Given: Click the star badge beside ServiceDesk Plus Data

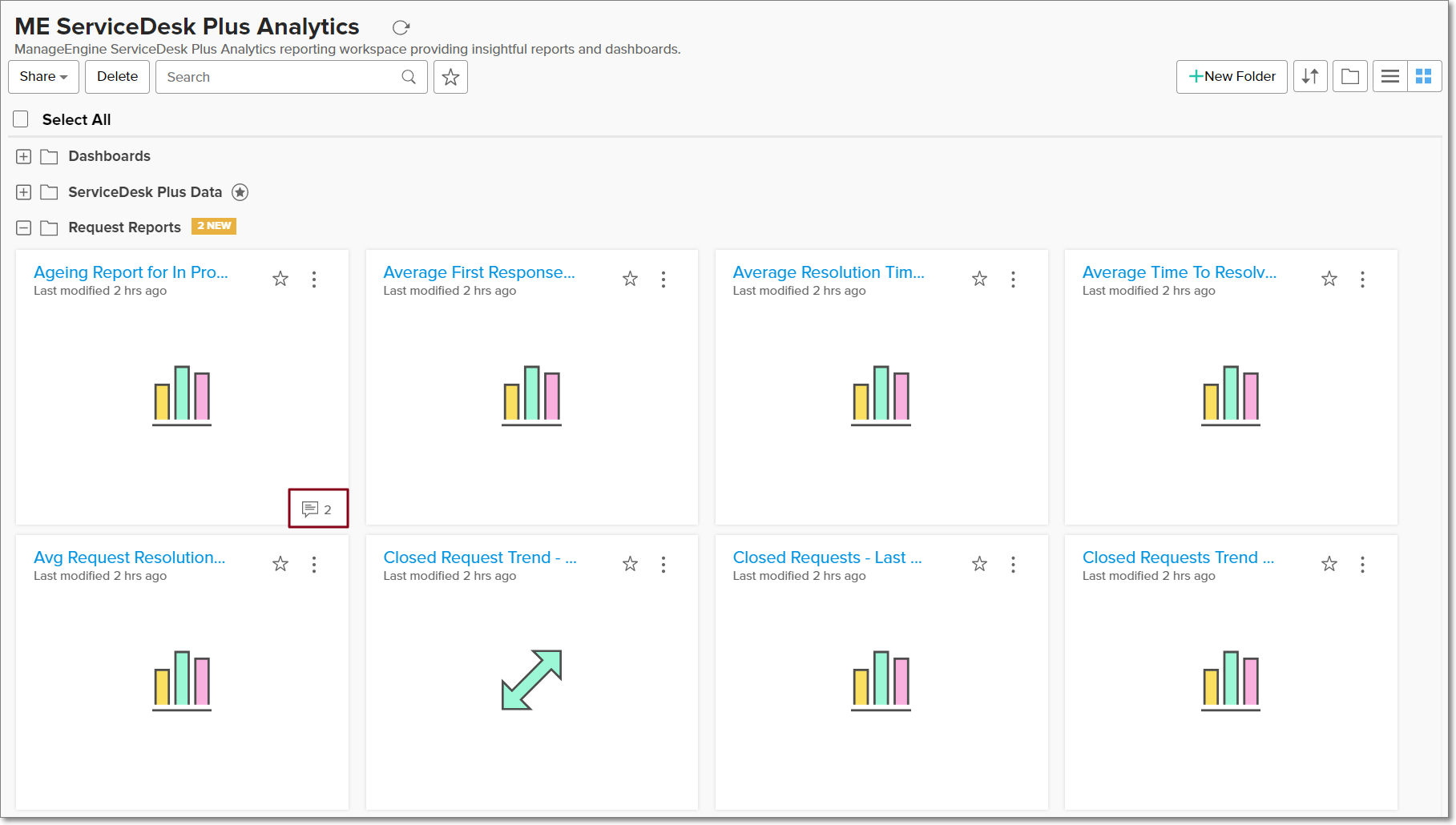Looking at the screenshot, I should [240, 192].
